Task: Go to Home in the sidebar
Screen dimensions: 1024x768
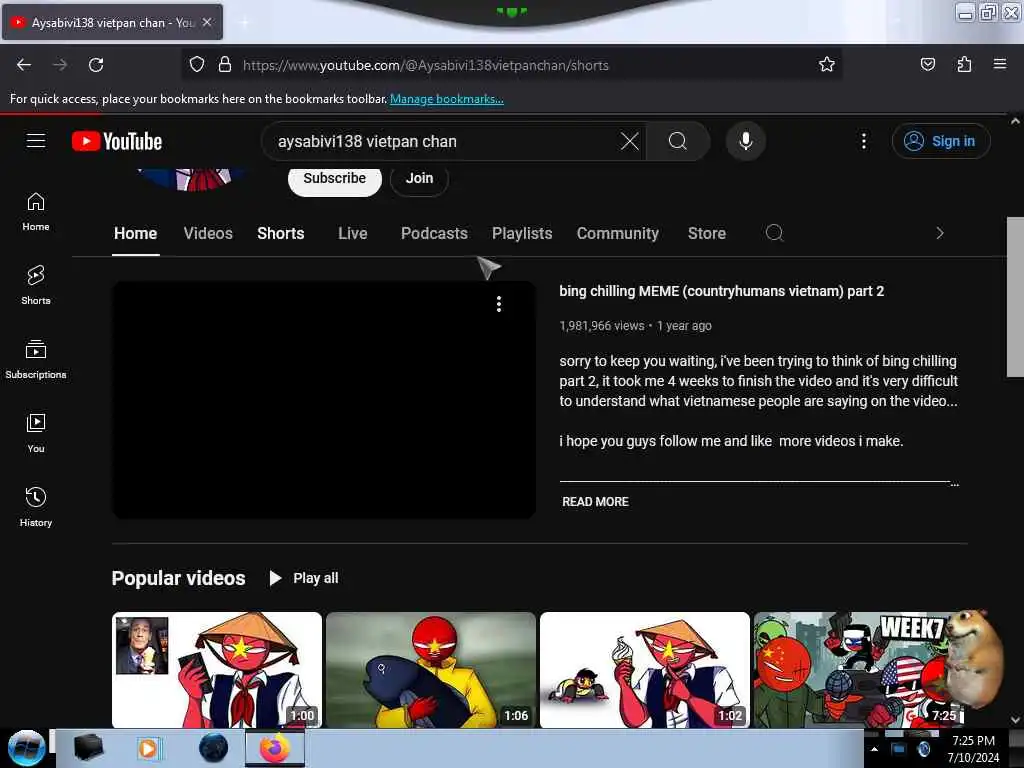Action: (x=36, y=212)
